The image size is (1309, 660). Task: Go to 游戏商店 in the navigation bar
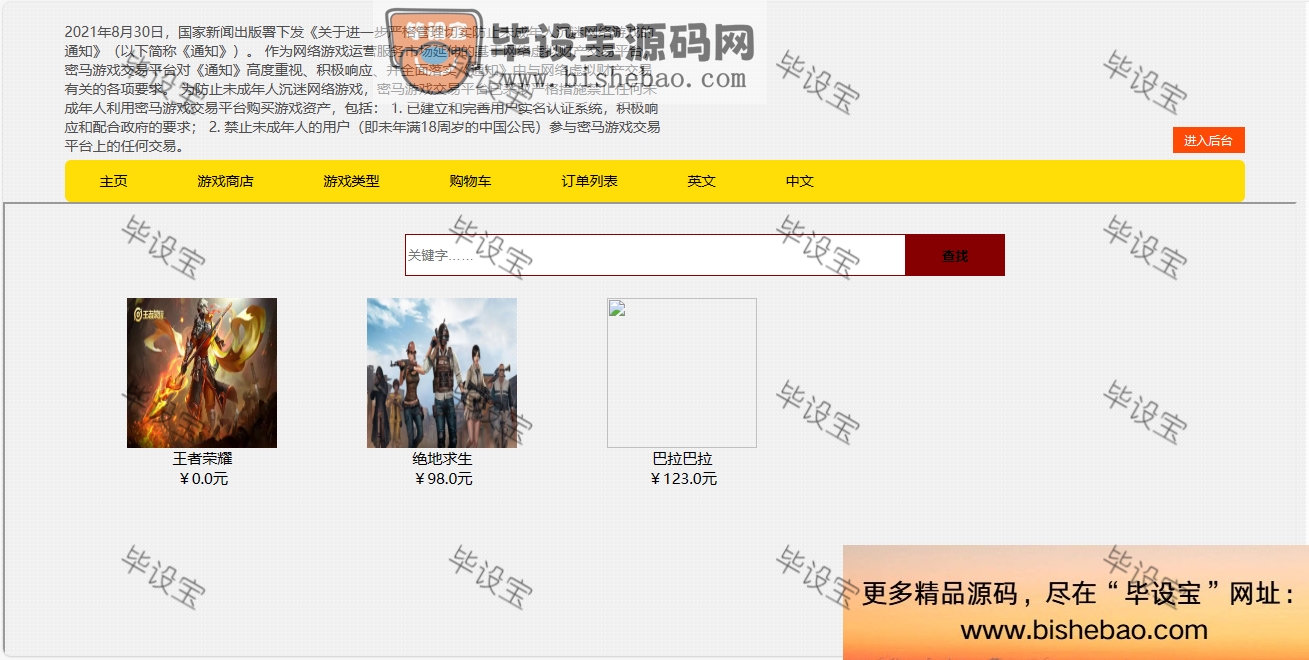click(x=225, y=181)
